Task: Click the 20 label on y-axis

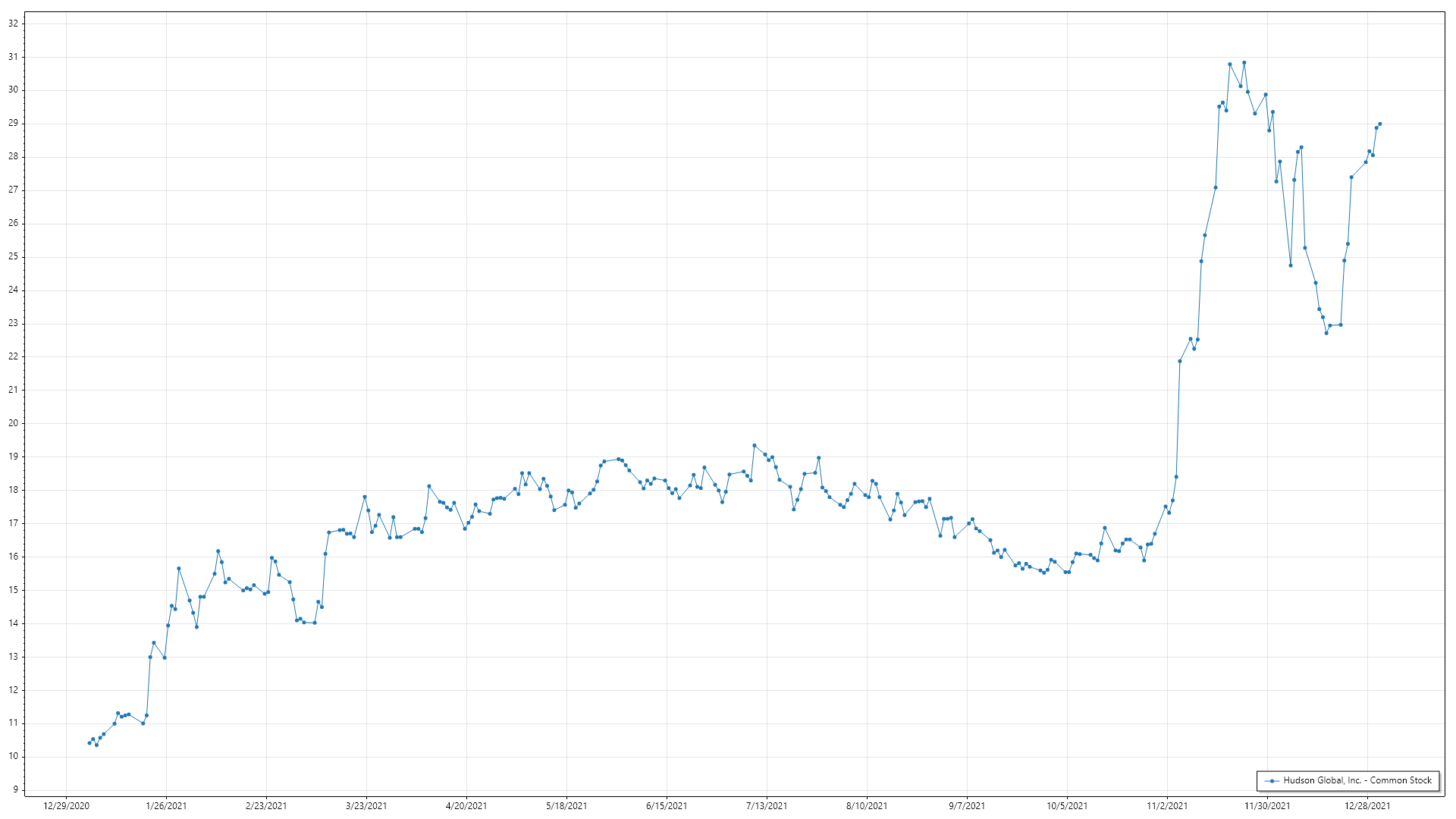Action: click(x=13, y=423)
